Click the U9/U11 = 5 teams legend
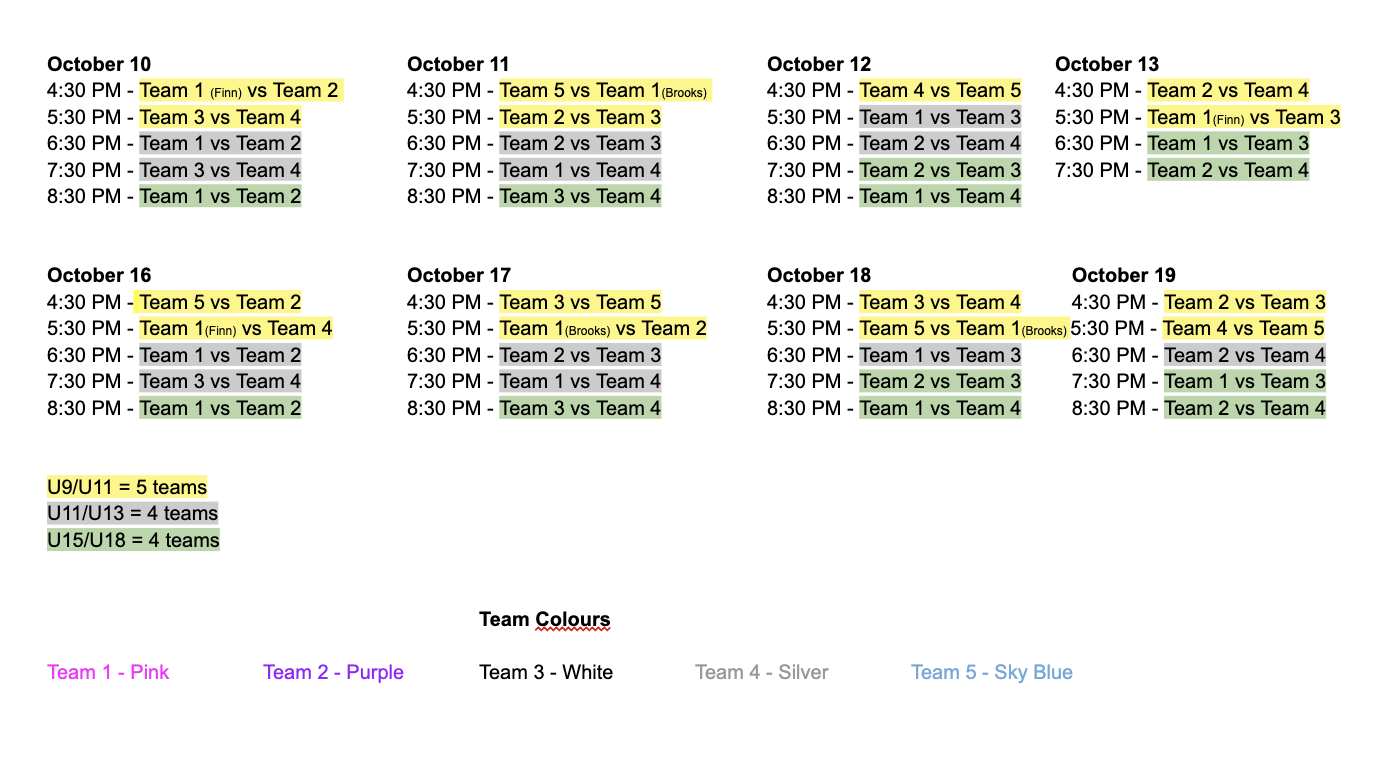Screen dimensions: 1387x769 coord(127,488)
